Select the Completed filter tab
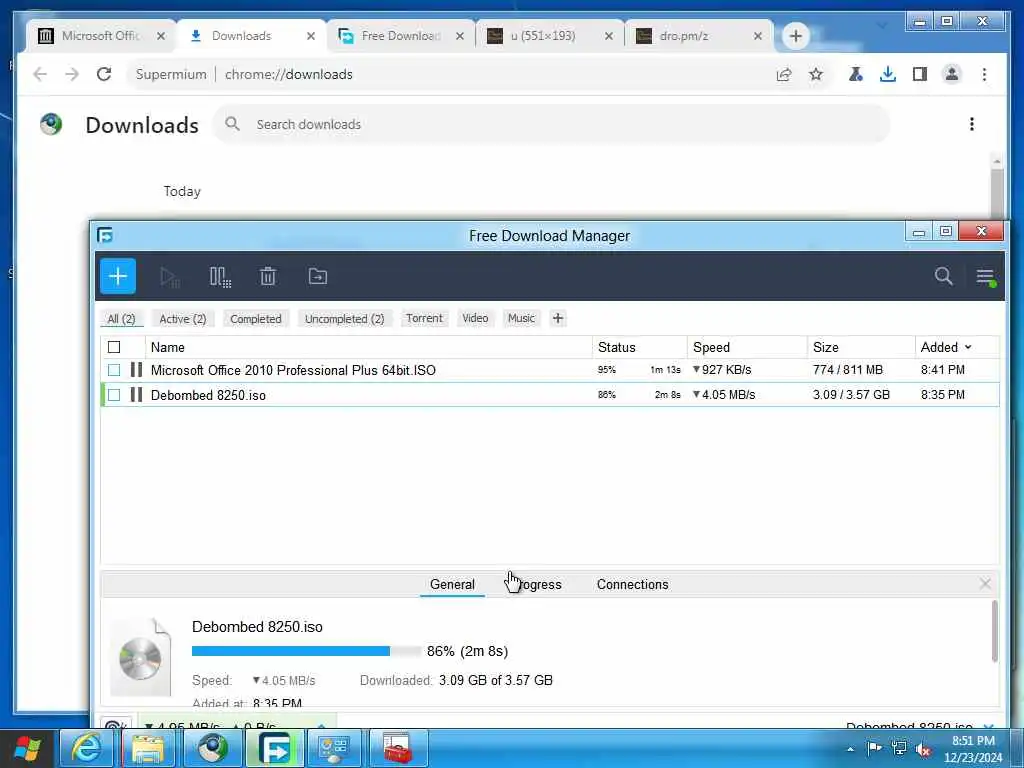 click(x=255, y=319)
